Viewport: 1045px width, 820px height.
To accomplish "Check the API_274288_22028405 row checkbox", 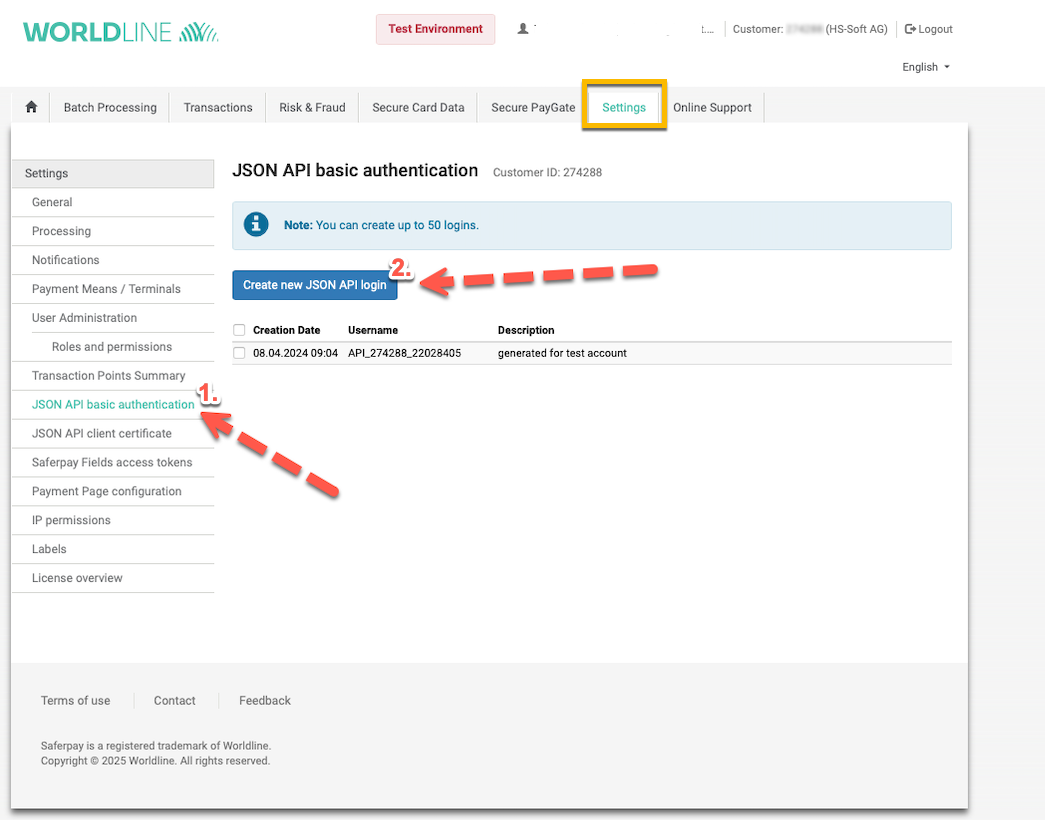I will pyautogui.click(x=239, y=353).
